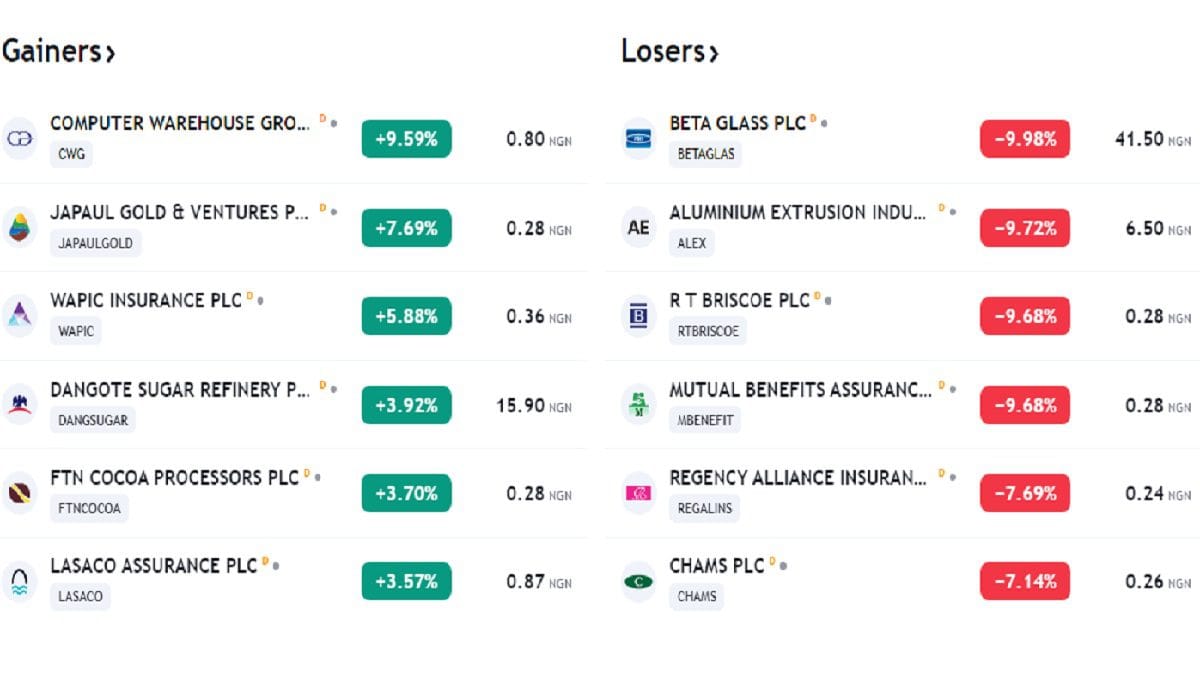
Task: Click the FTN Cocoa logo icon
Action: pyautogui.click(x=19, y=493)
